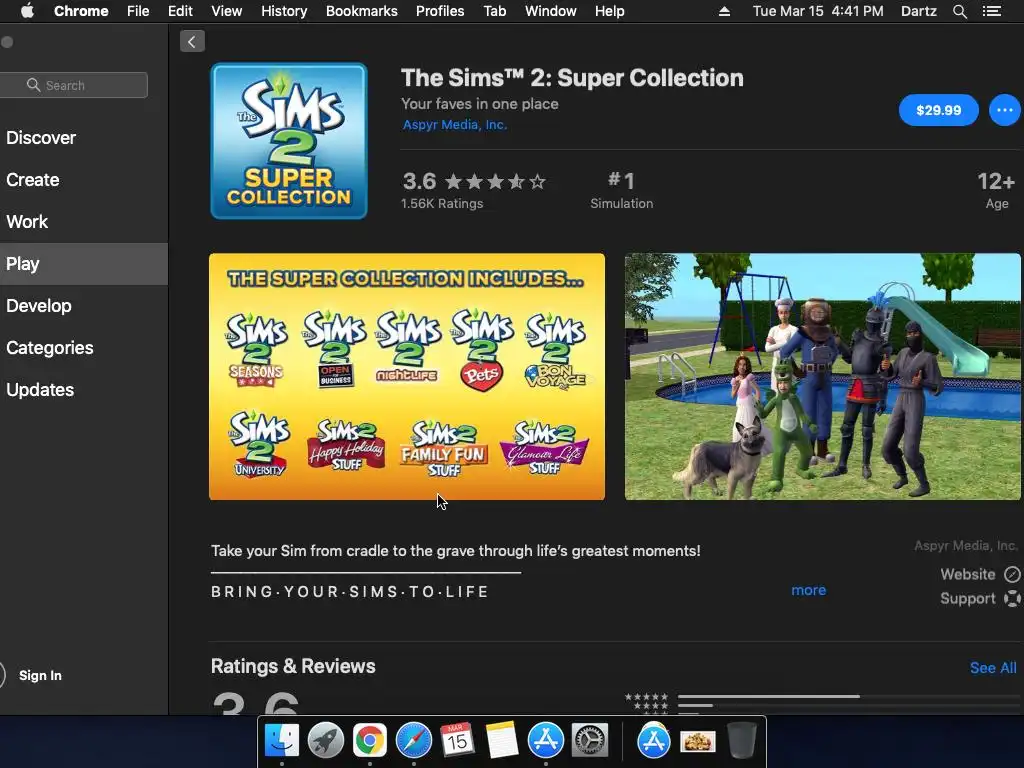Open the Chrome application menu
The image size is (1024, 768).
pyautogui.click(x=81, y=11)
